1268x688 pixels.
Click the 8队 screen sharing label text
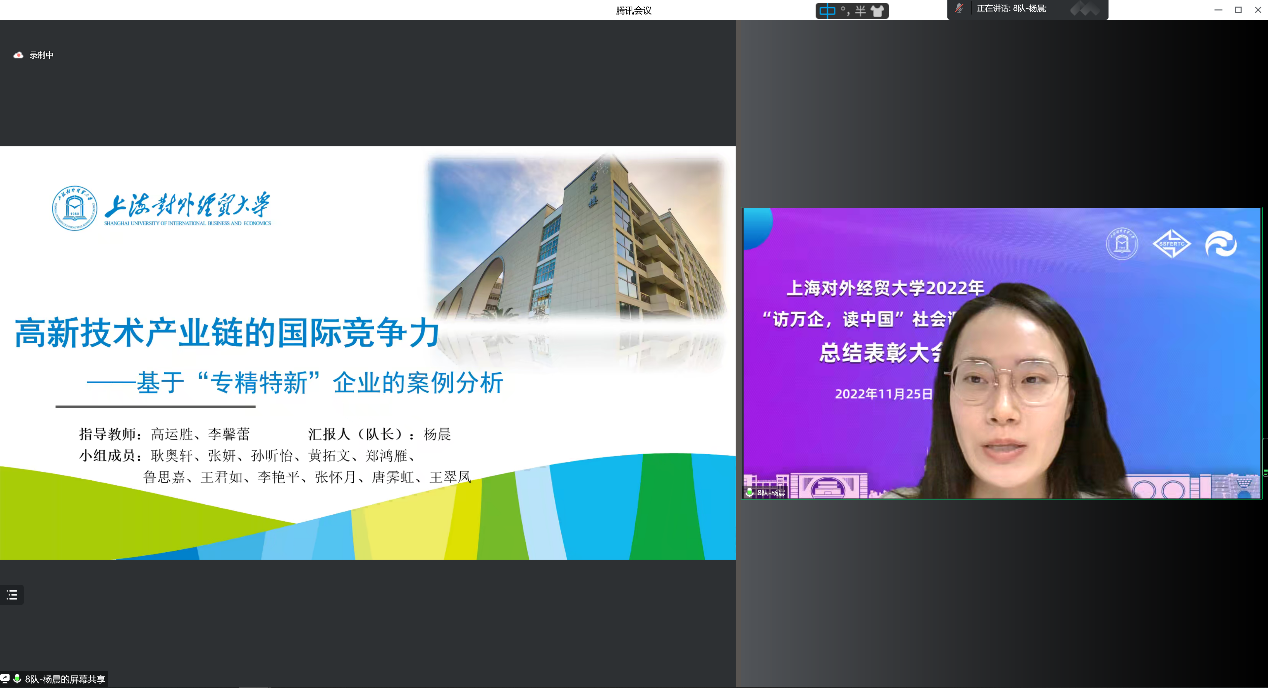point(65,679)
